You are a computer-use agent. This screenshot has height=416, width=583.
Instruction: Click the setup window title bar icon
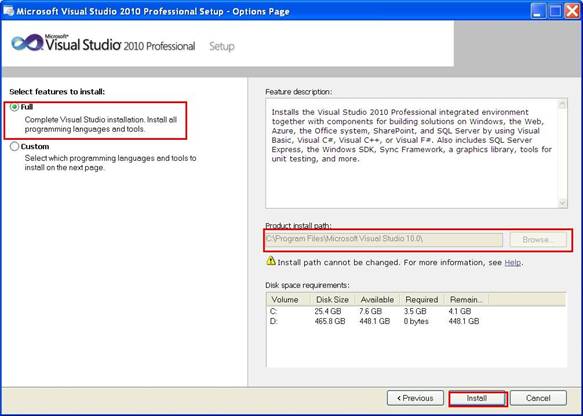tap(9, 11)
